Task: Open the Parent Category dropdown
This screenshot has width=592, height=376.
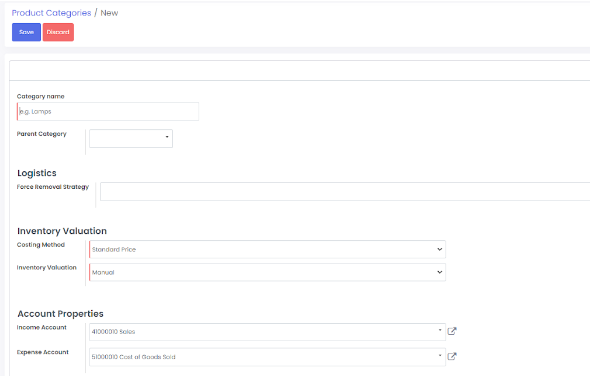Action: click(x=131, y=138)
